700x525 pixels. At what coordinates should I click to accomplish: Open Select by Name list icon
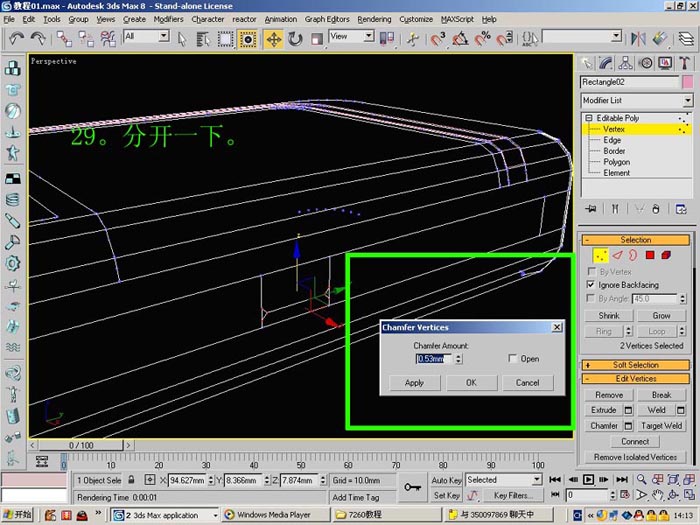(204, 39)
